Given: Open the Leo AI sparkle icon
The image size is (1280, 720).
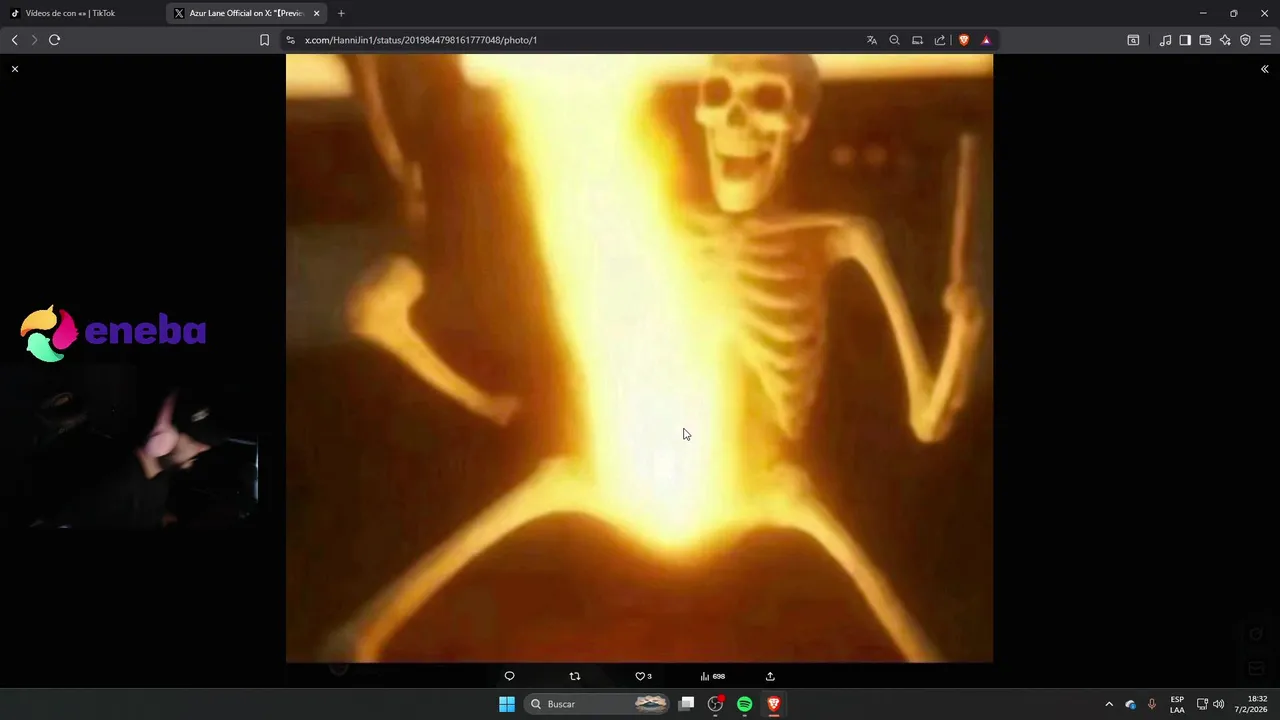Looking at the screenshot, I should tap(1225, 40).
